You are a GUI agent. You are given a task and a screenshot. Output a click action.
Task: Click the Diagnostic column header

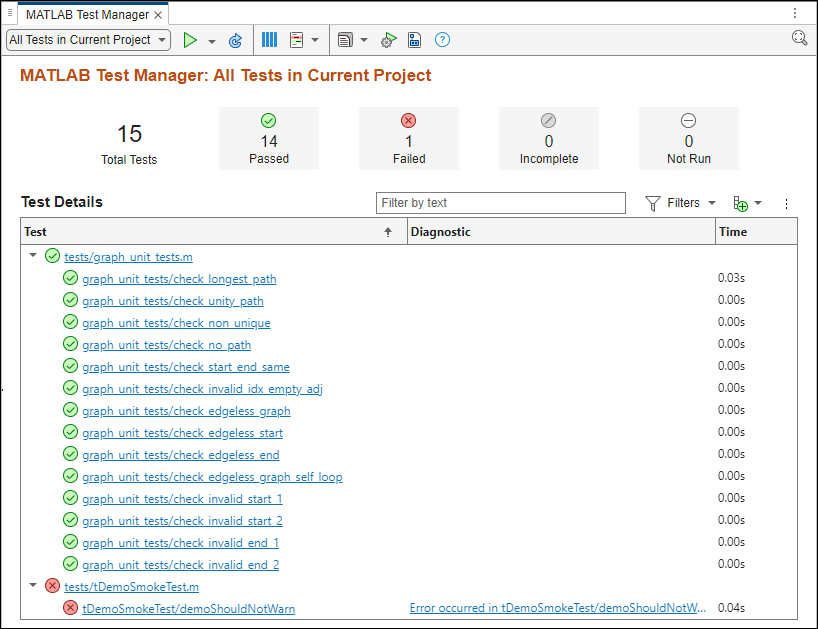pyautogui.click(x=561, y=232)
